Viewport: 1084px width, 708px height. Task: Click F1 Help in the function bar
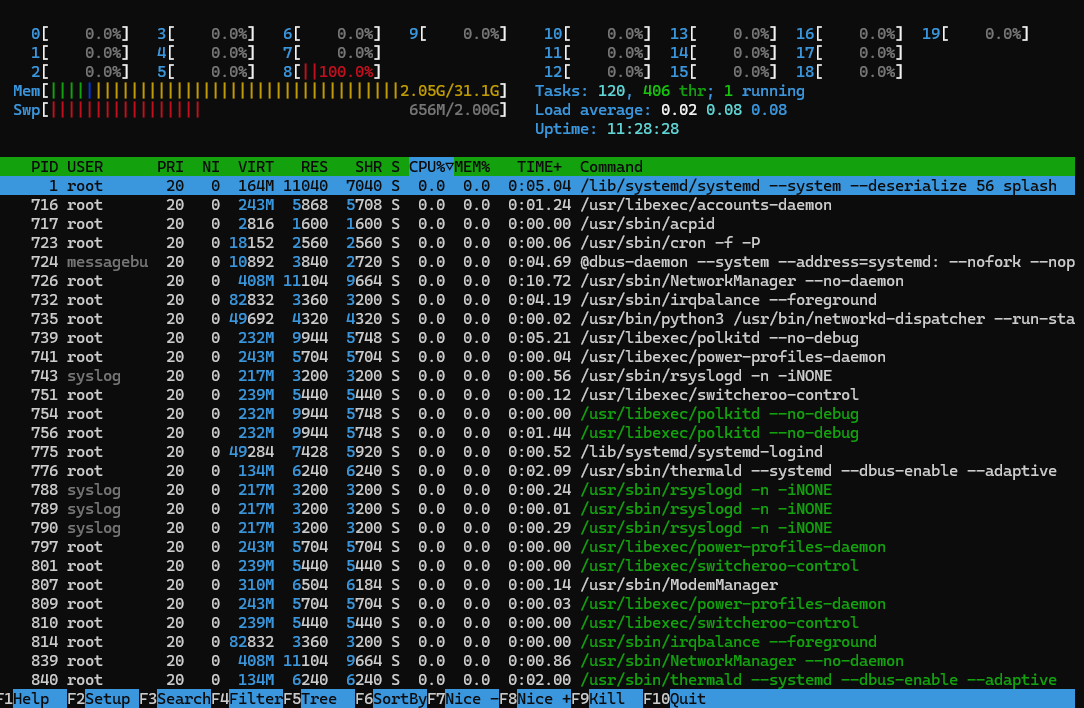25,698
